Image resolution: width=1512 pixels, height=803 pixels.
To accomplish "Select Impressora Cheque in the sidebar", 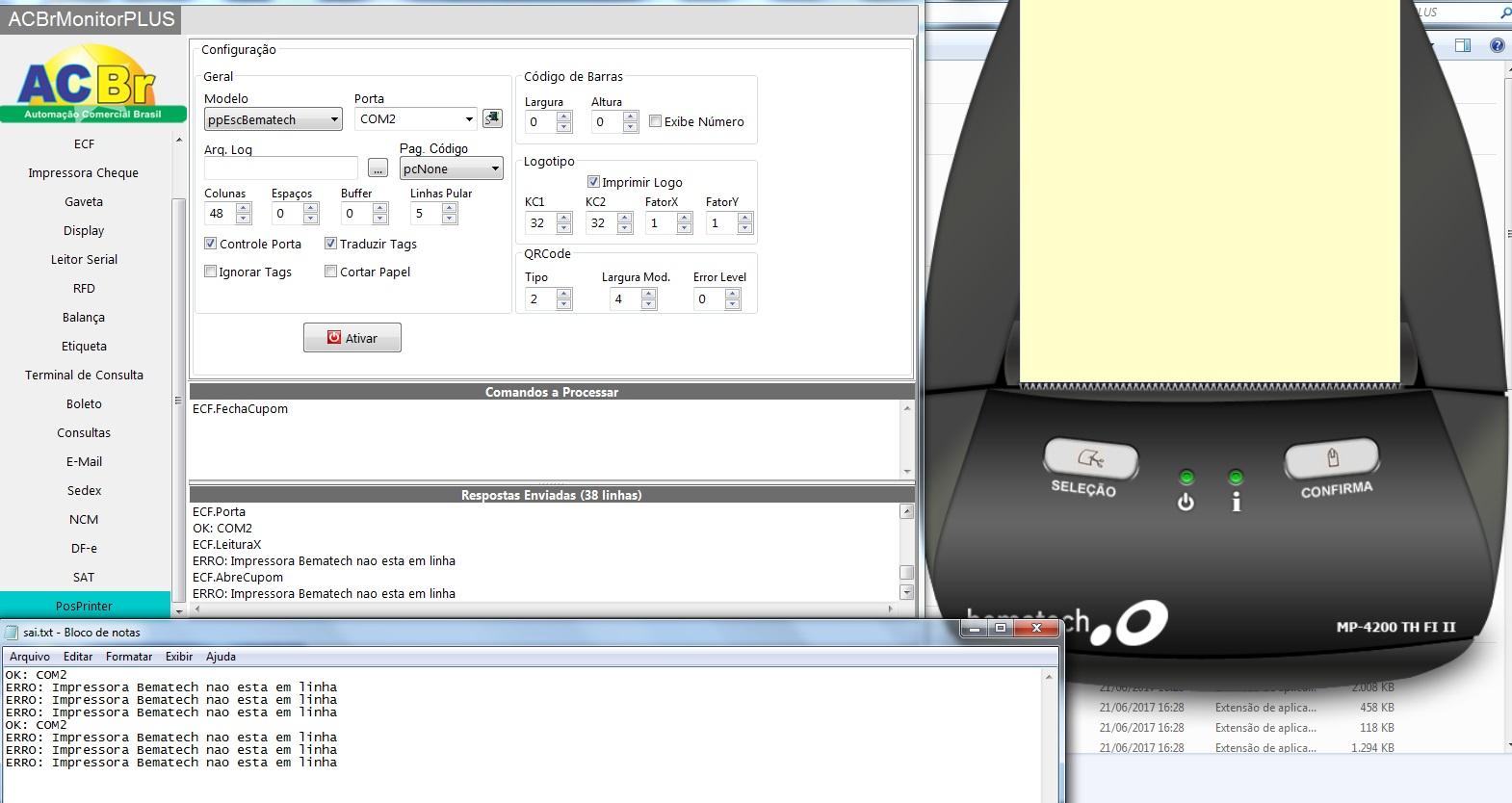I will [x=85, y=172].
